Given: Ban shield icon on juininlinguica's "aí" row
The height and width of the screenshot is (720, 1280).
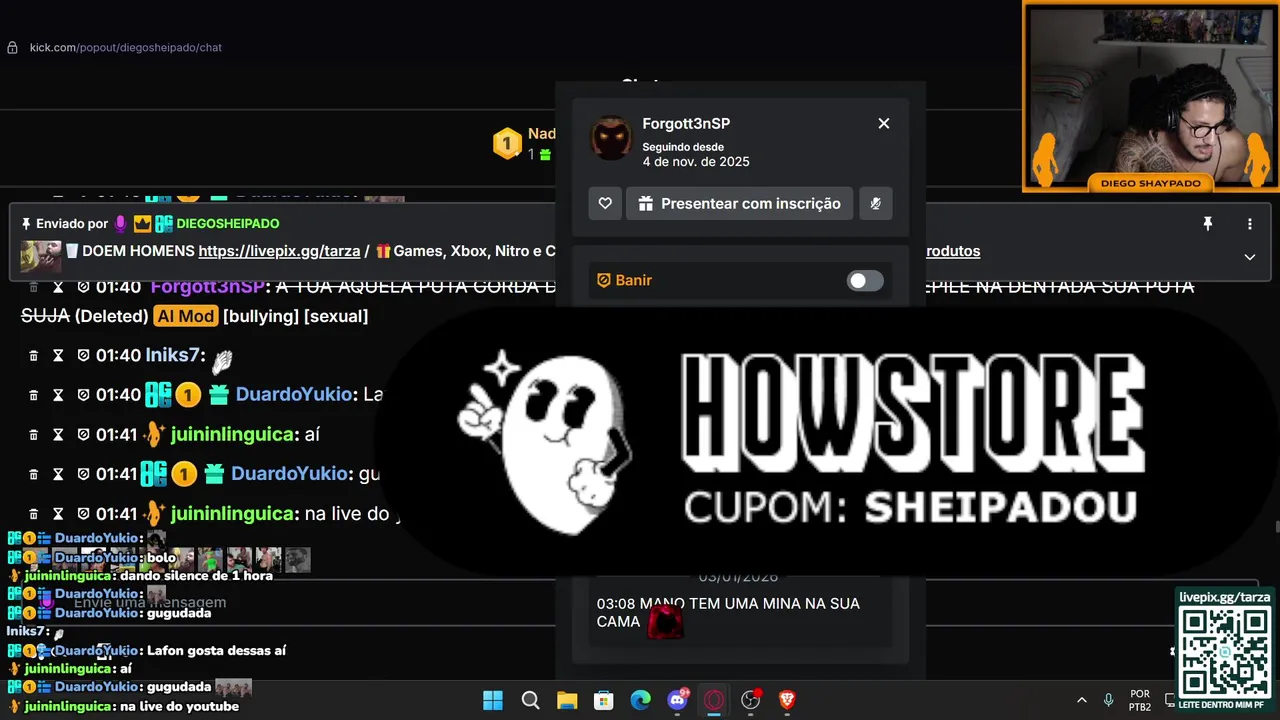Looking at the screenshot, I should pos(83,435).
